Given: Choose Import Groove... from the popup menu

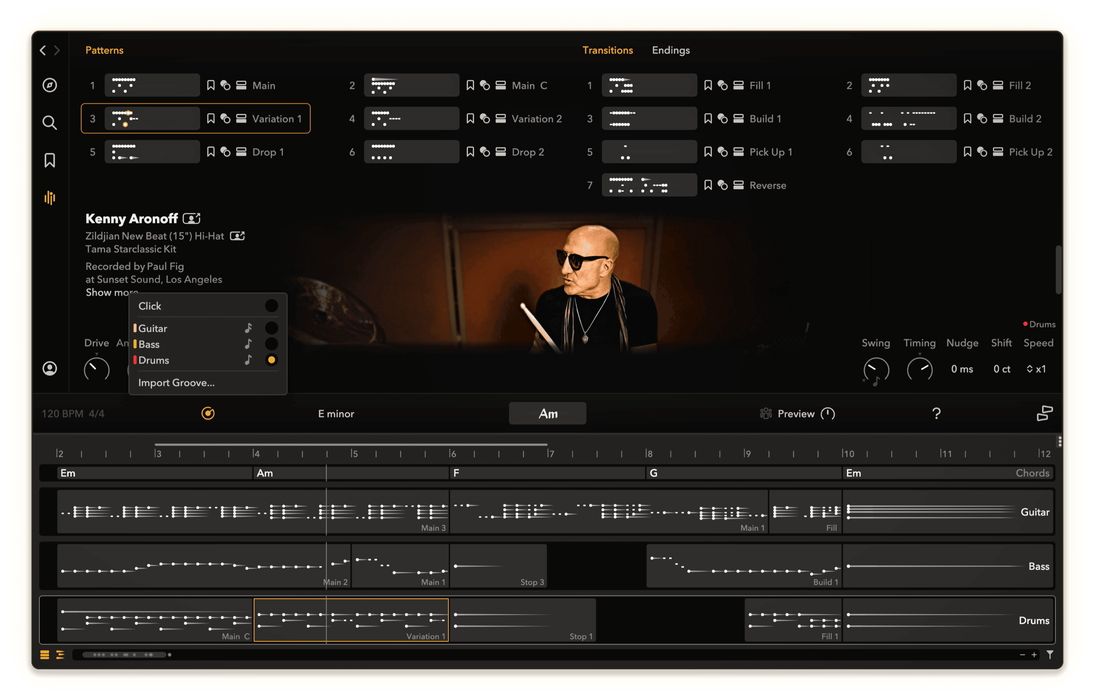Looking at the screenshot, I should [176, 383].
